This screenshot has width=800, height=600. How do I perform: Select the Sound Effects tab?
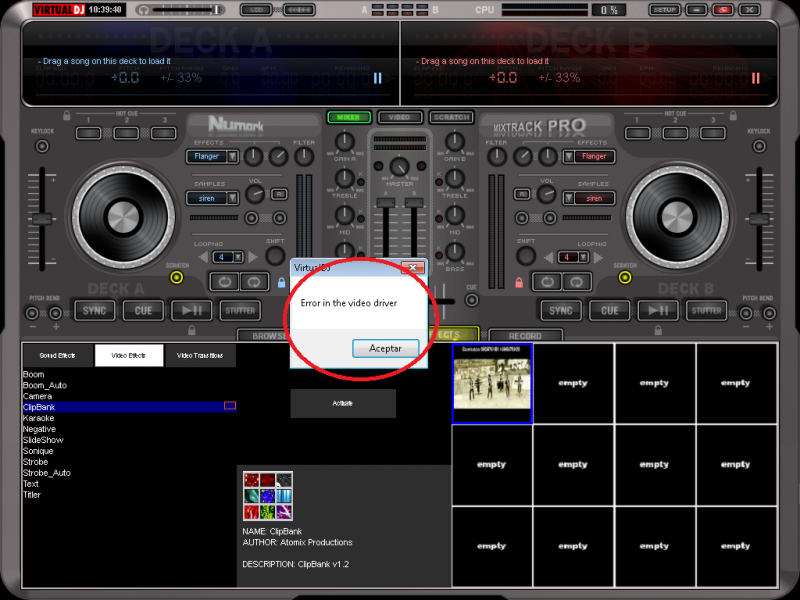57,355
